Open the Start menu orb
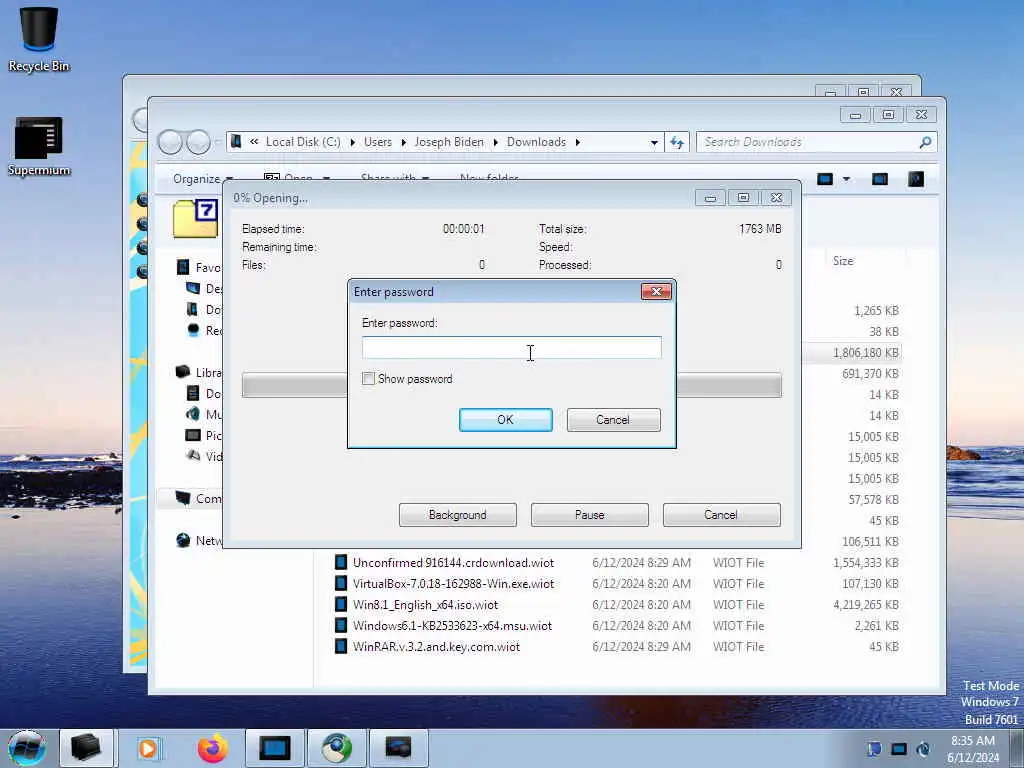This screenshot has width=1024, height=768. pos(27,748)
